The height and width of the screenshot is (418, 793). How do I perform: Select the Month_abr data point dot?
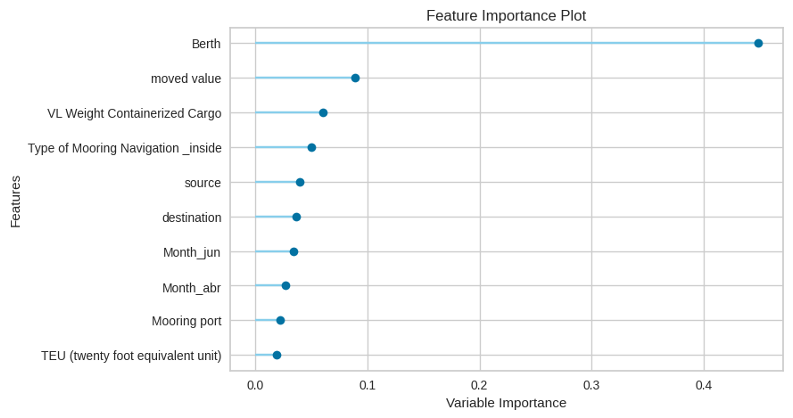(x=286, y=286)
